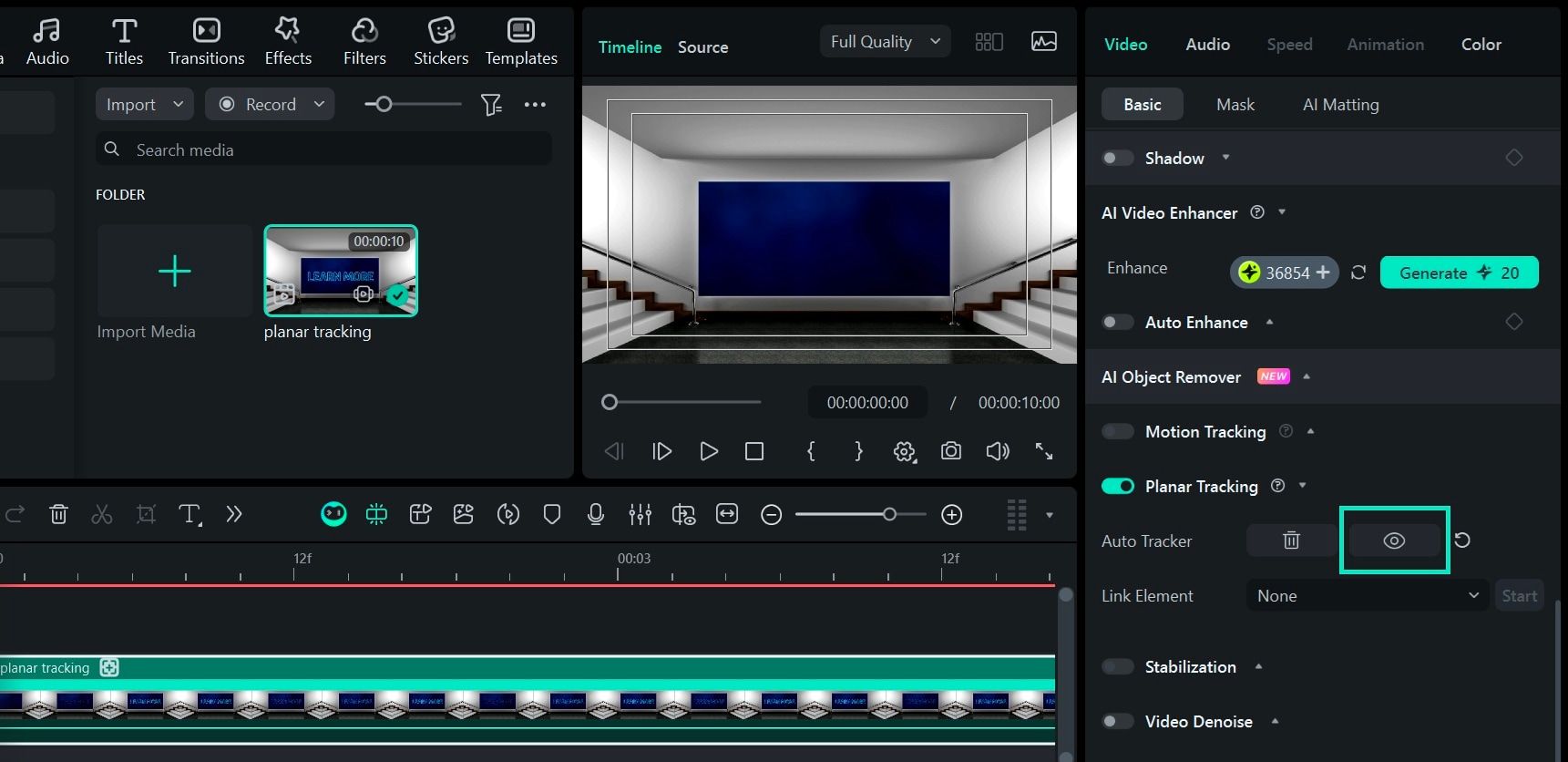Select the crop tool in timeline toolbar
The height and width of the screenshot is (762, 1568).
[146, 514]
